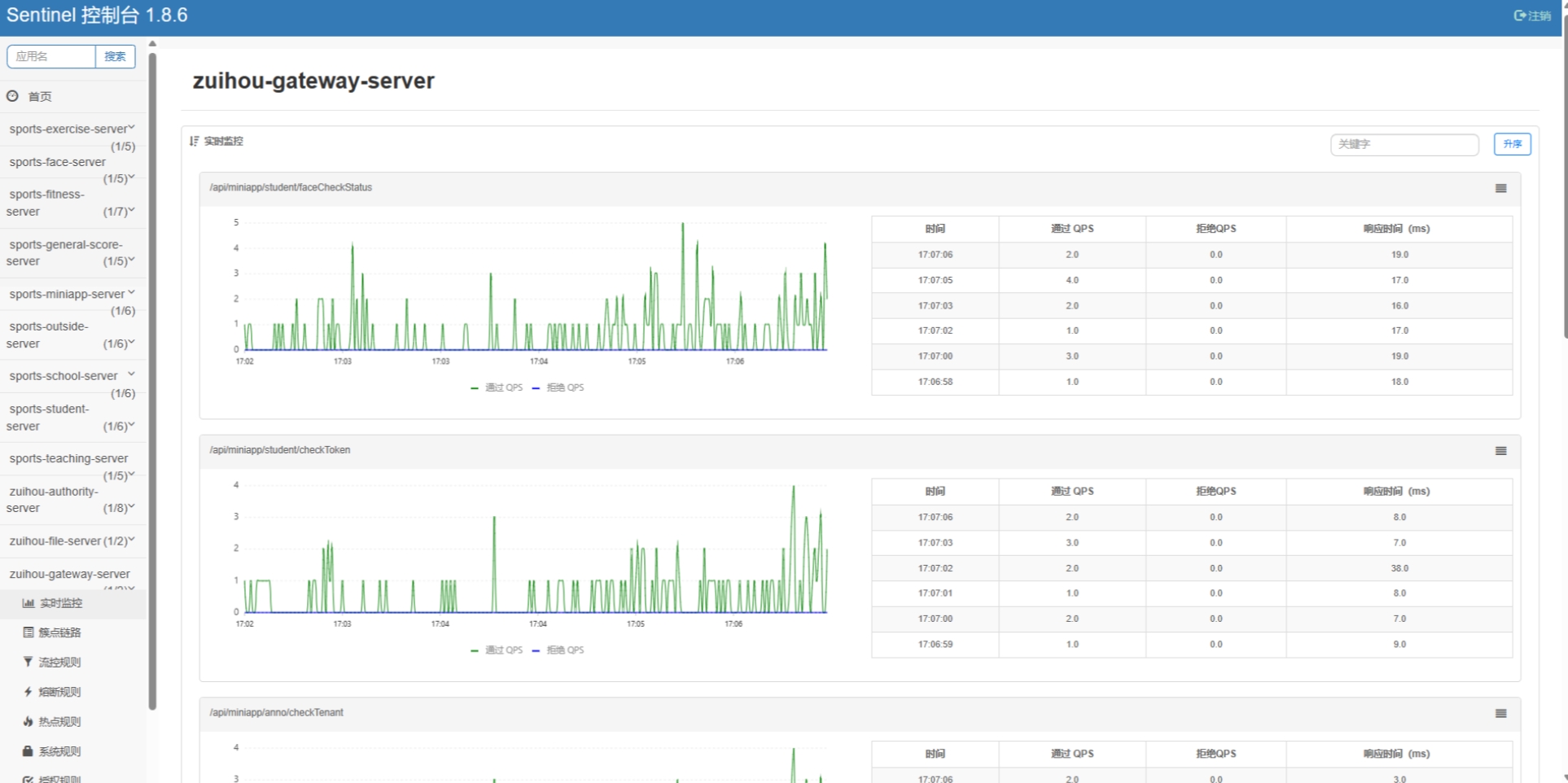
Task: Click the 注销 logout icon in header
Action: 1519,15
